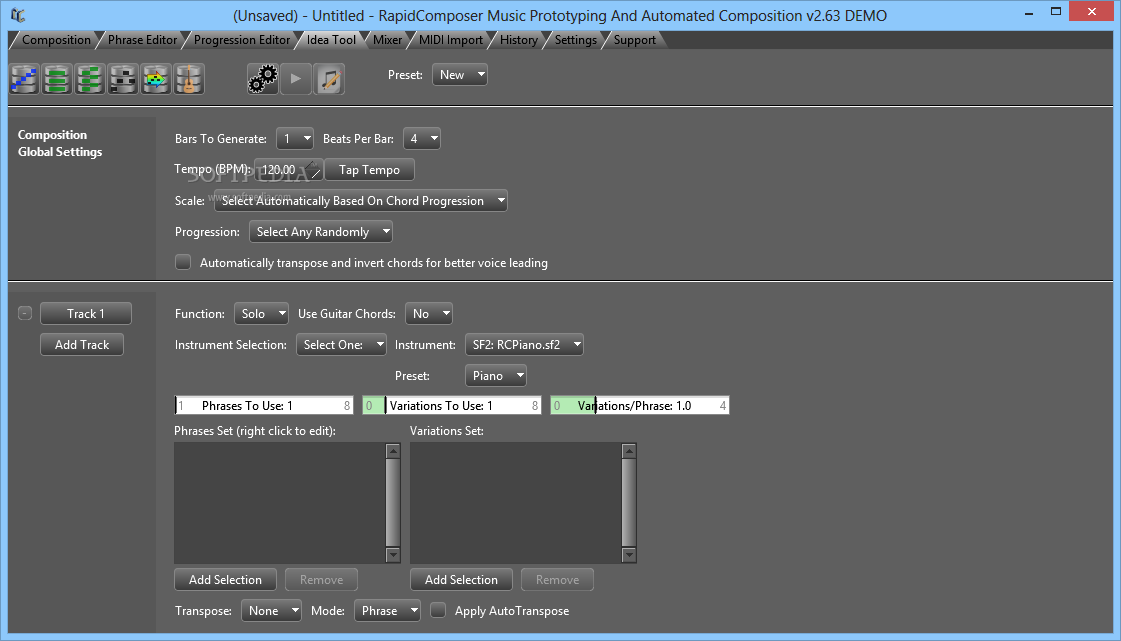Open the Transpose None dropdown

271,610
